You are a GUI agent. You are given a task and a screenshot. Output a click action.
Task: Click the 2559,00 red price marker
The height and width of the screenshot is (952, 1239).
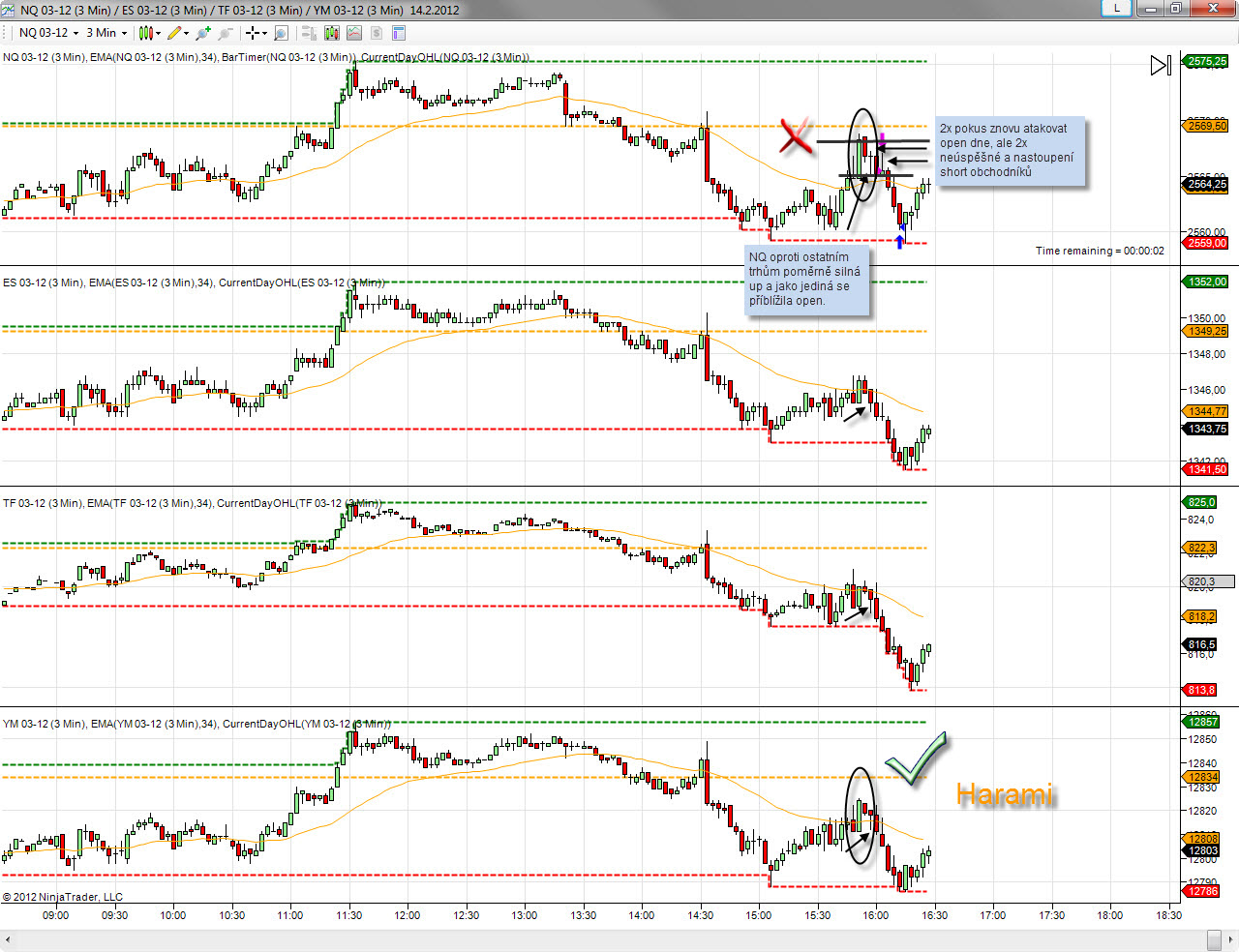(1206, 243)
